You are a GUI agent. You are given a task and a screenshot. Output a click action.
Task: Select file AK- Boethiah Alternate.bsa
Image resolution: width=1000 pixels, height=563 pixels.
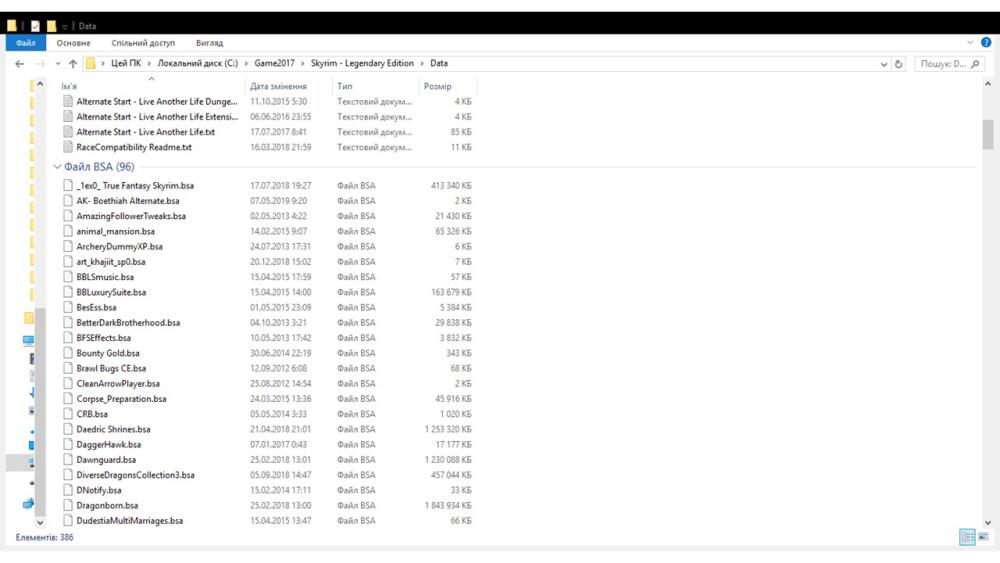pos(128,201)
